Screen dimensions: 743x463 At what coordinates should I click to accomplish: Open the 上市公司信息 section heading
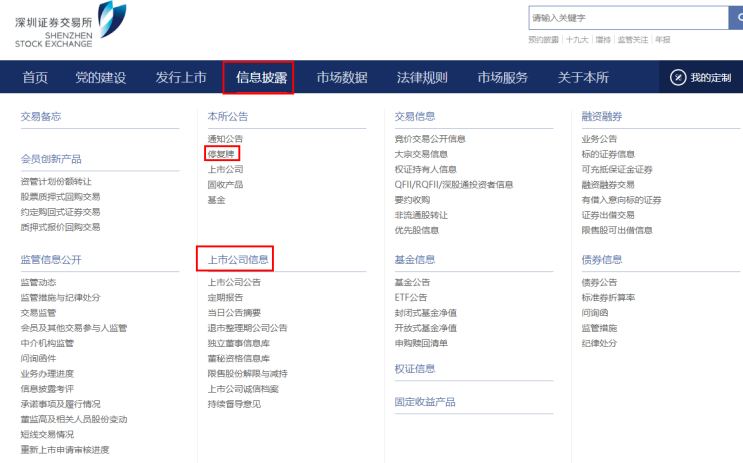[238, 260]
